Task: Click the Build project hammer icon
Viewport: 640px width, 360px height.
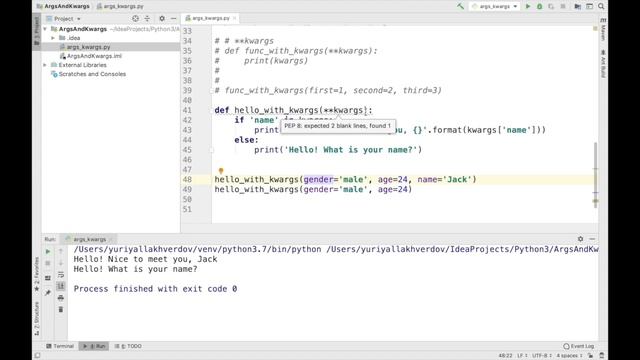Action: tap(460, 6)
